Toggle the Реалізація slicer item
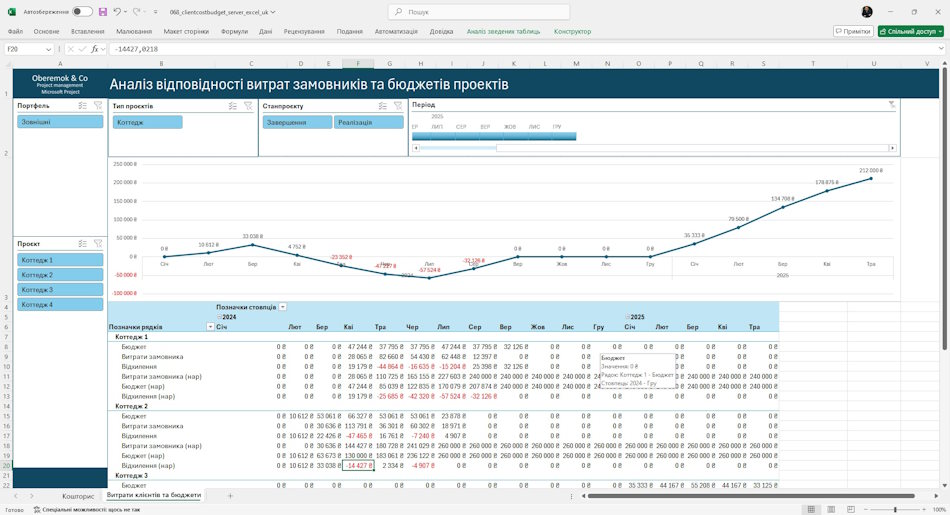 368,122
